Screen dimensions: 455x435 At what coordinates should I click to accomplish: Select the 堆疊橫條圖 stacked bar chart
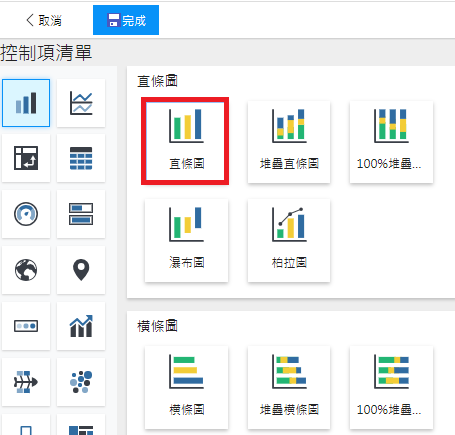(289, 388)
